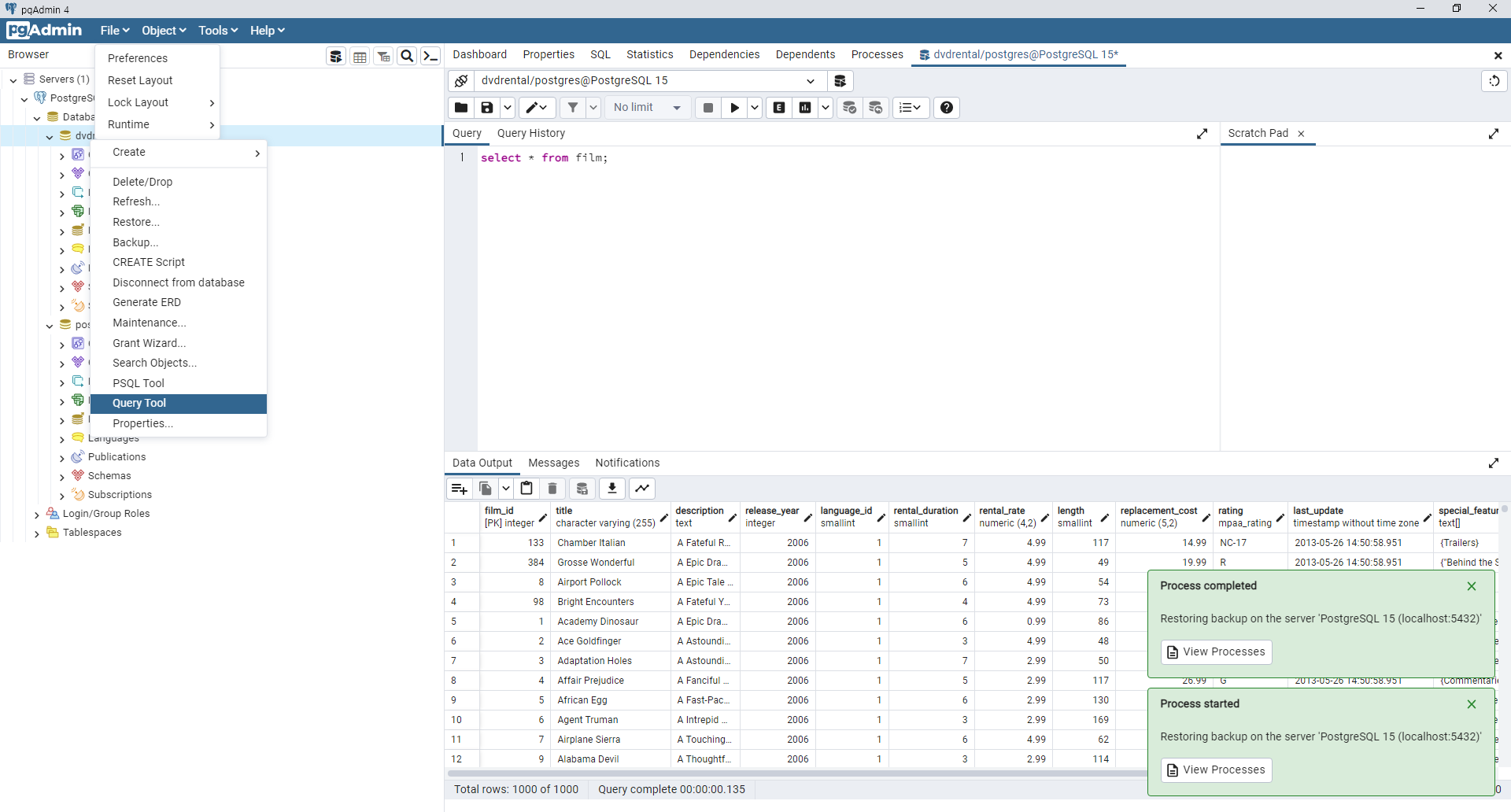1511x812 pixels.
Task: Open the Filter options dropdown arrow
Action: 593,108
